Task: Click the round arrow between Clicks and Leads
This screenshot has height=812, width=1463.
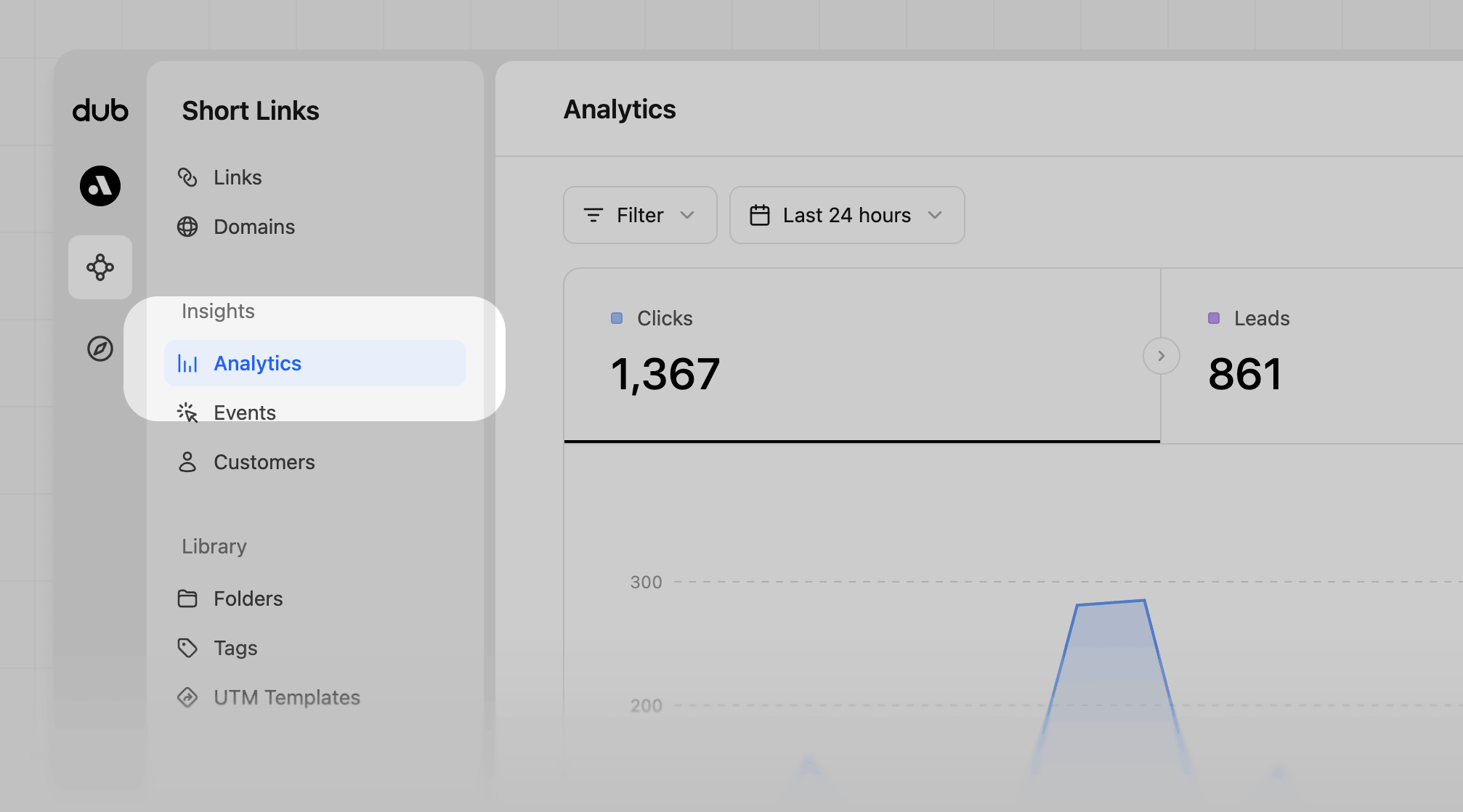Action: coord(1161,356)
